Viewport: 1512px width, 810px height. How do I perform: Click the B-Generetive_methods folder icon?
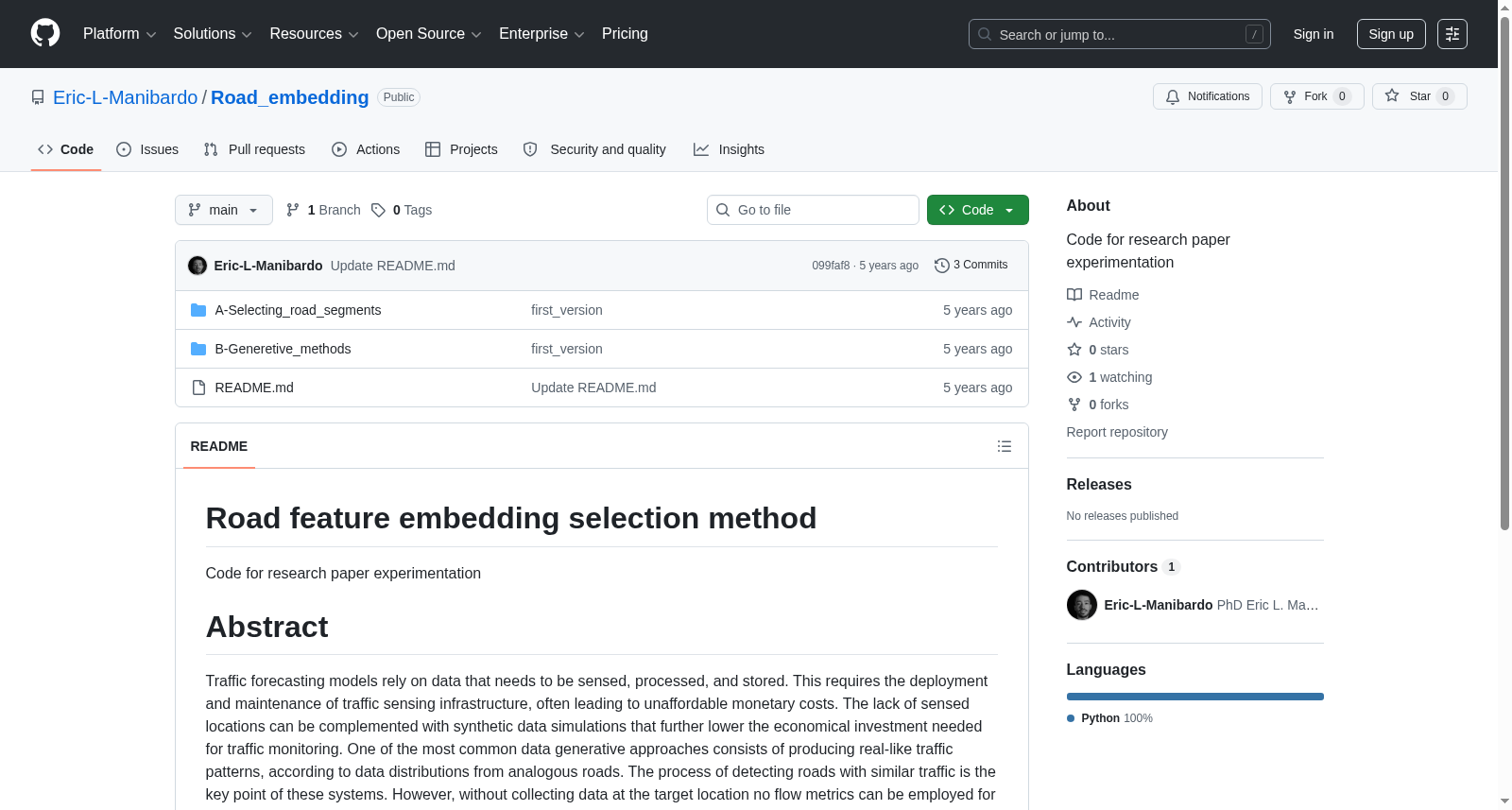(x=198, y=349)
